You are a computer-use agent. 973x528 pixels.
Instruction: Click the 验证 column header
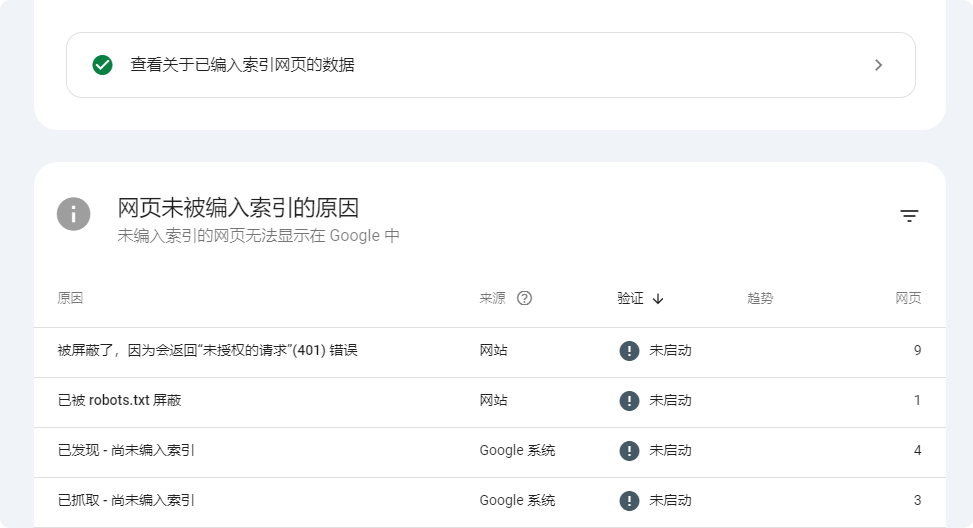pyautogui.click(x=630, y=298)
